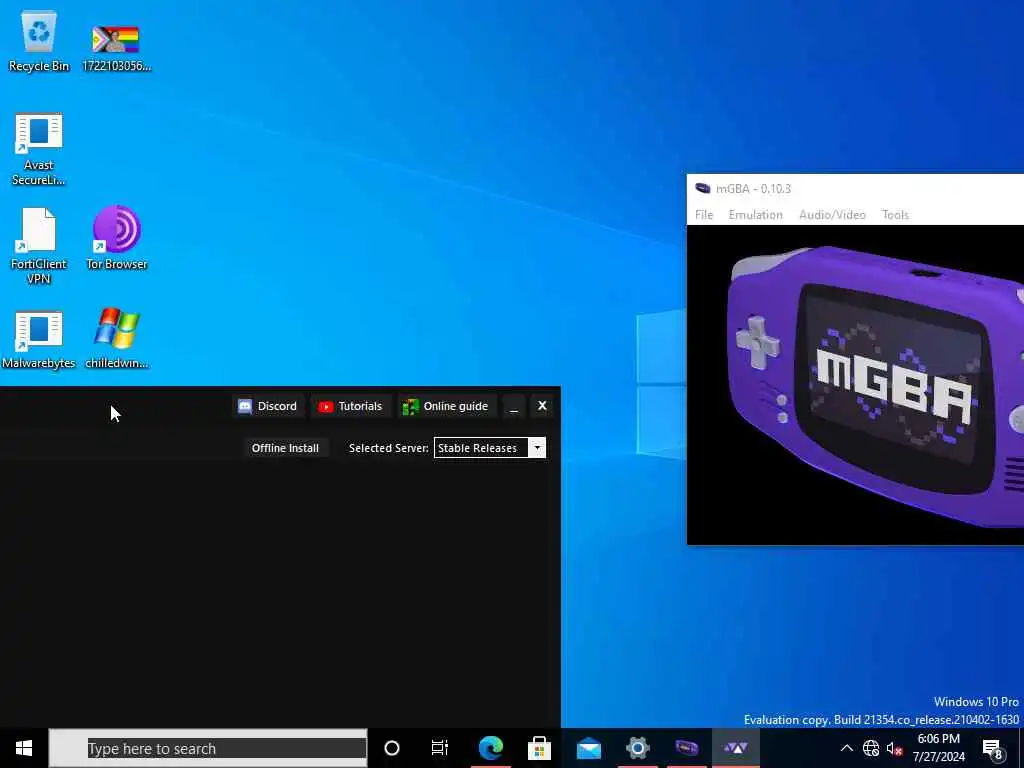Open the Windows Start menu
The image size is (1024, 768).
24,748
